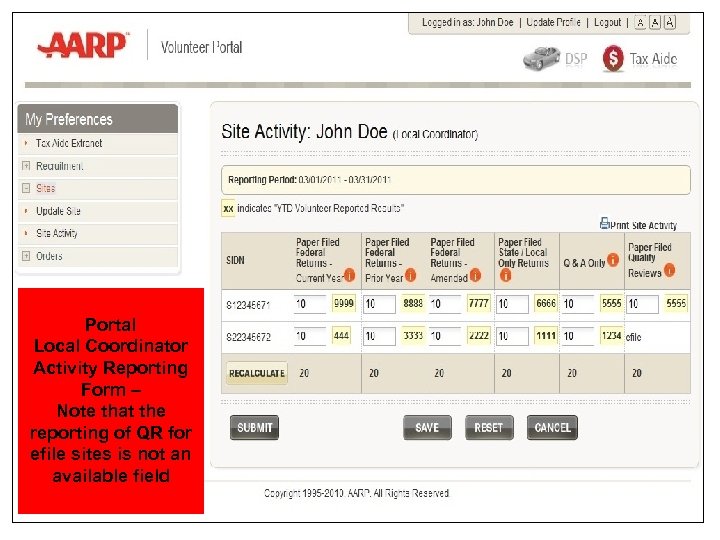Click Current Year input for SIDN S12345671

point(310,304)
